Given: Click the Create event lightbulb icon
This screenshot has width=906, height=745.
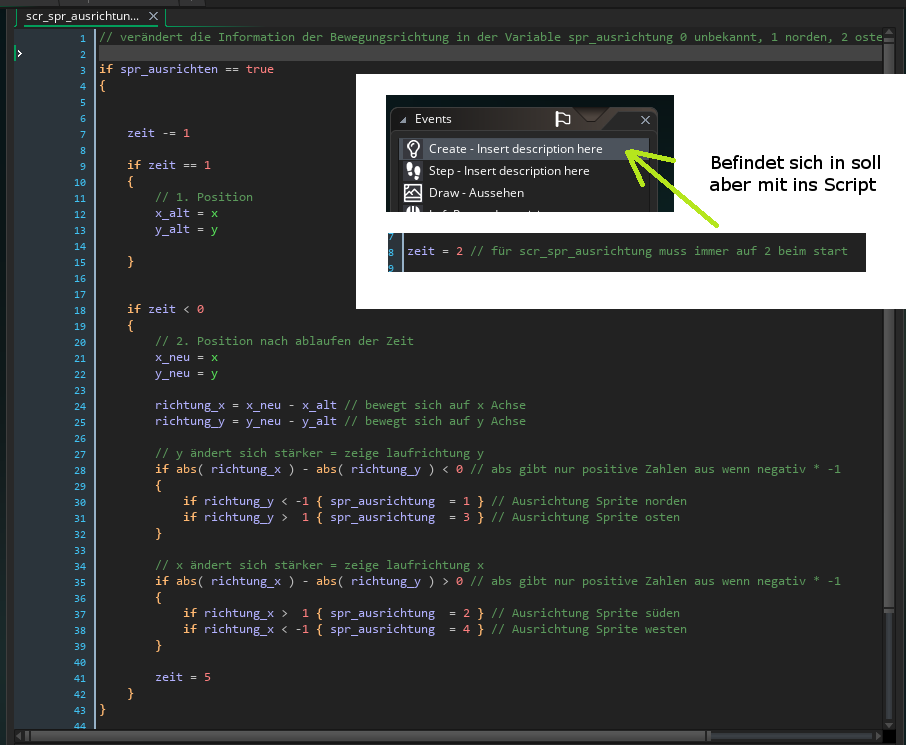Looking at the screenshot, I should click(x=412, y=149).
